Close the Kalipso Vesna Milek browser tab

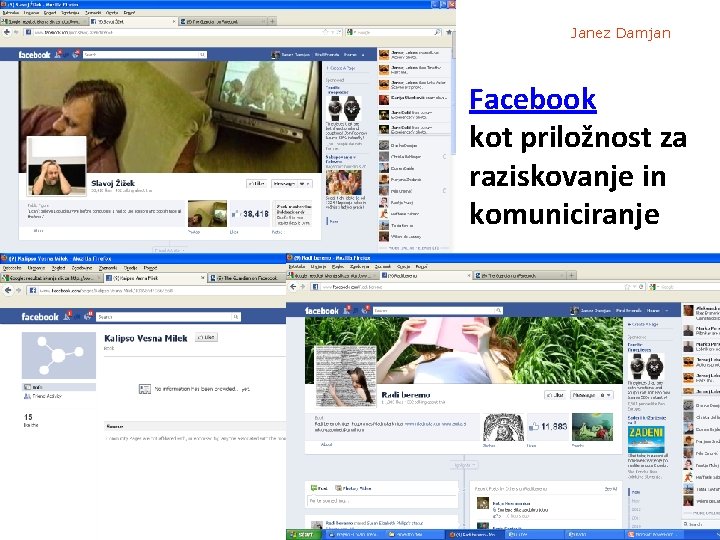tap(202, 278)
